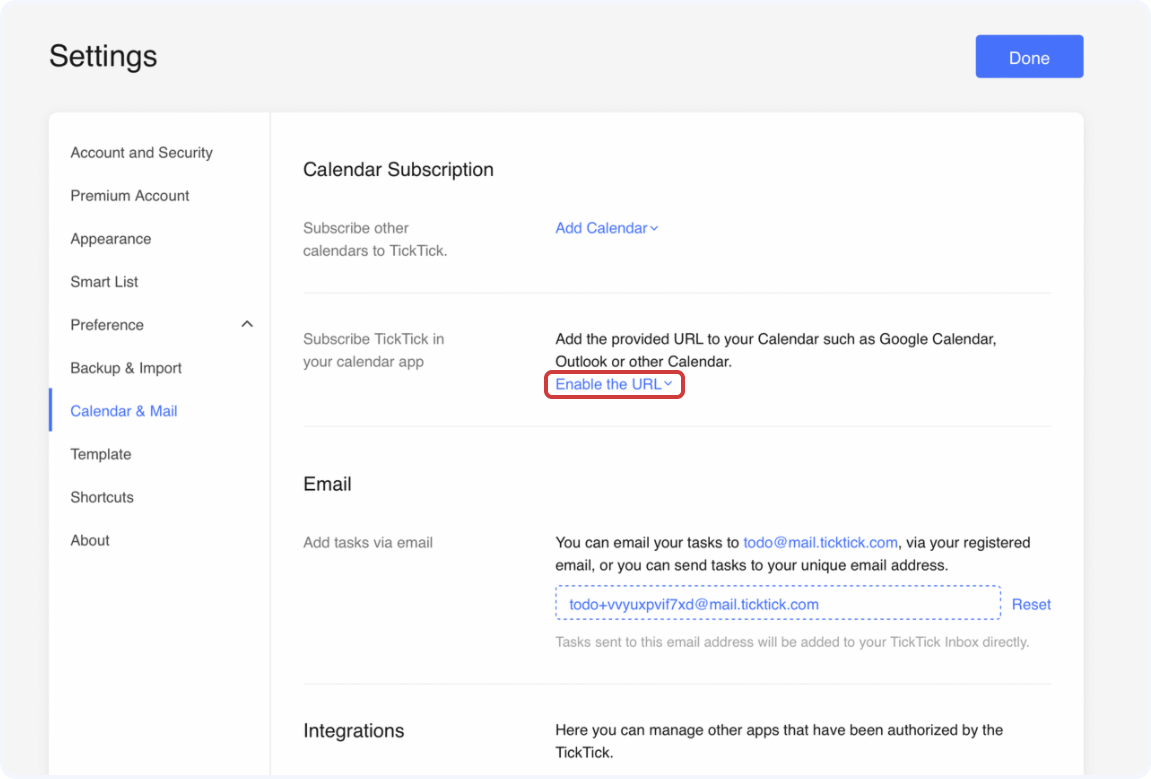Click the todo@mail.ticktick.com link
Screen dimensions: 1151x779
tap(820, 542)
